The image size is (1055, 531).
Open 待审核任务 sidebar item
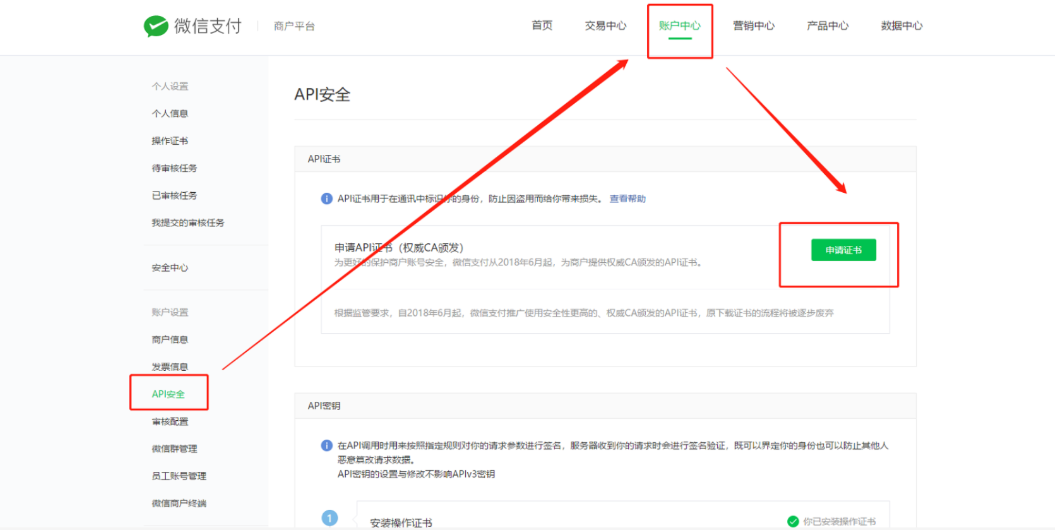(174, 168)
